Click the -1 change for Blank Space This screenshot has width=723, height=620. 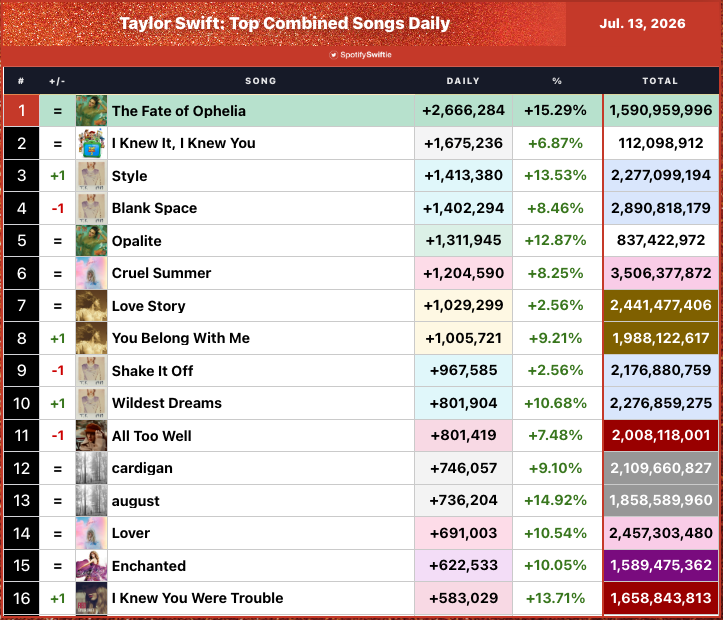(58, 208)
